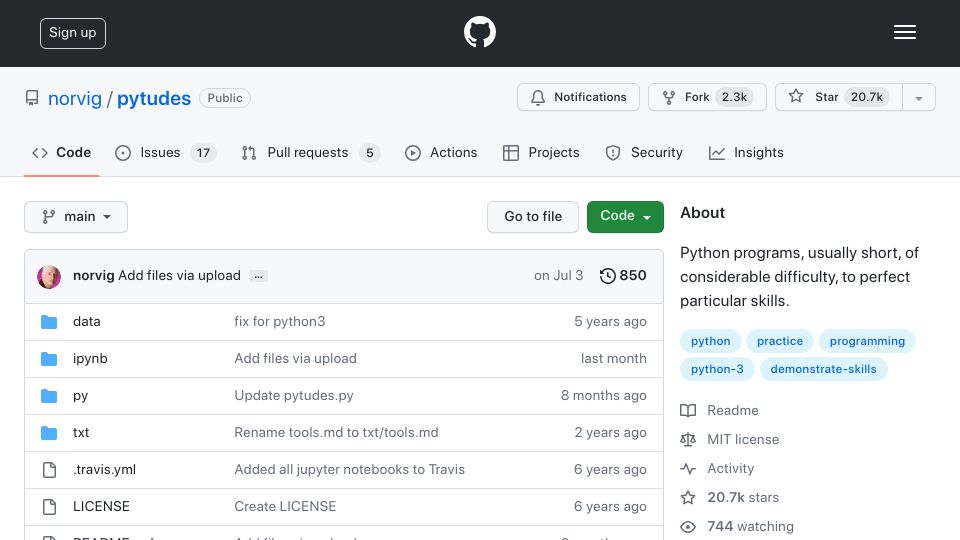This screenshot has width=960, height=540.
Task: Click the Actions play icon
Action: point(413,153)
